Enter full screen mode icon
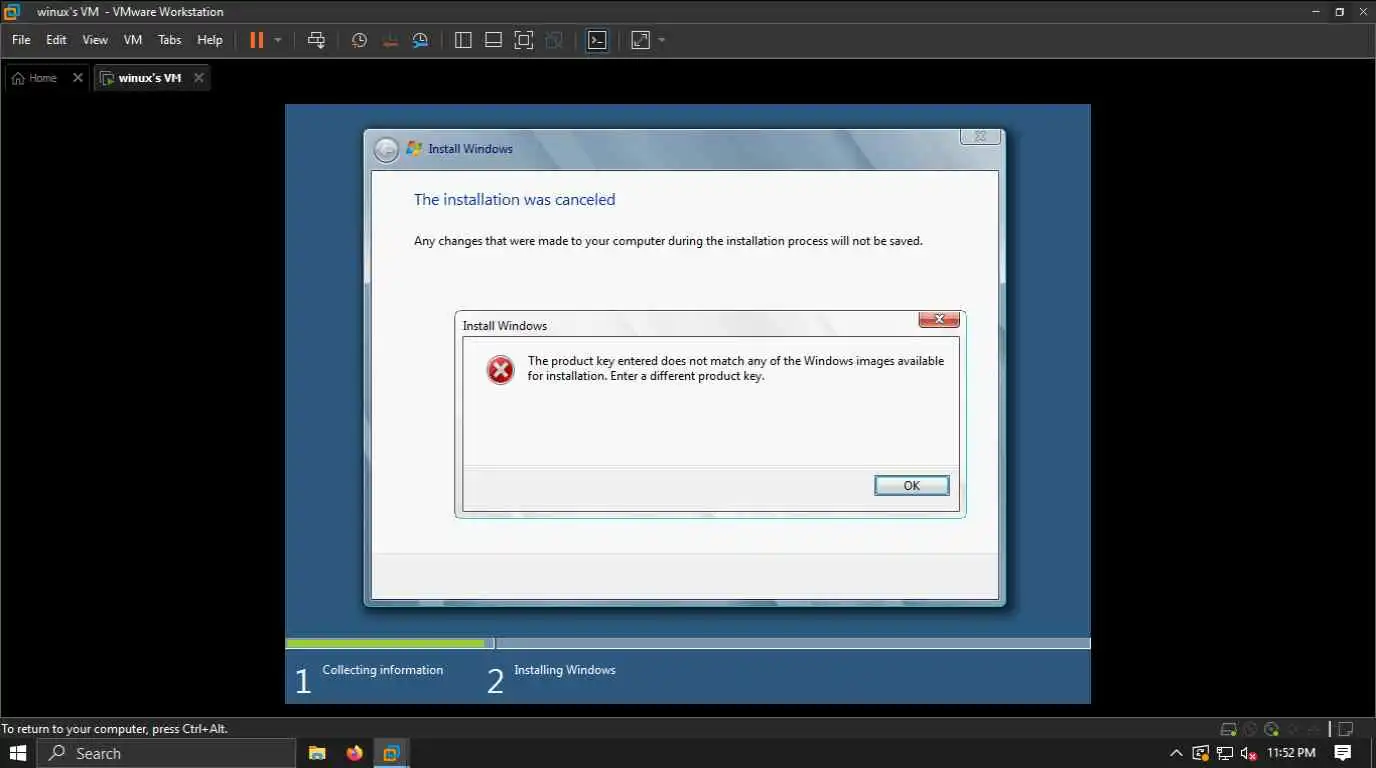The height and width of the screenshot is (768, 1376). [x=524, y=40]
